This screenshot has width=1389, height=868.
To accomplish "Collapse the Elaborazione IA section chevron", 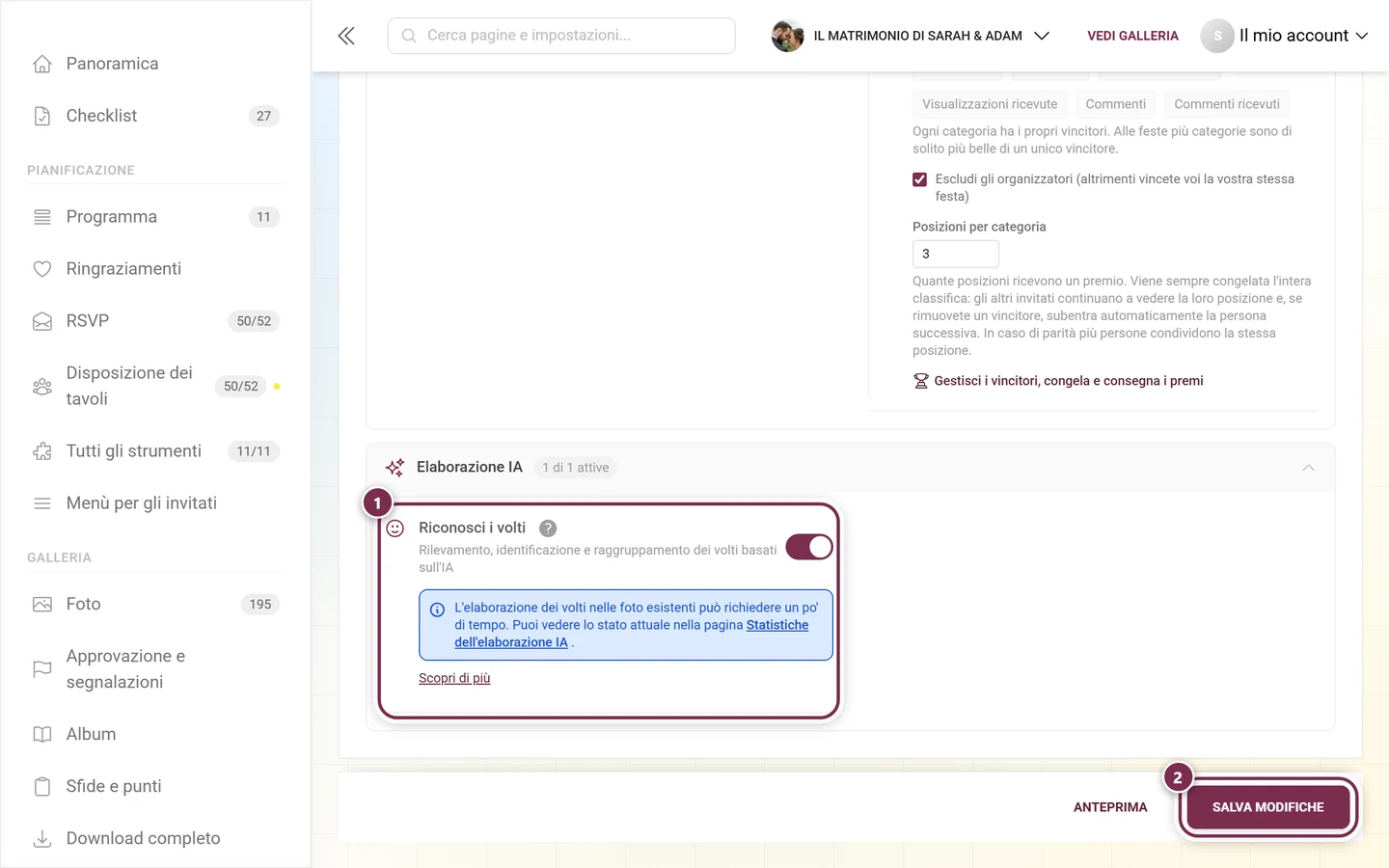I will (1309, 468).
